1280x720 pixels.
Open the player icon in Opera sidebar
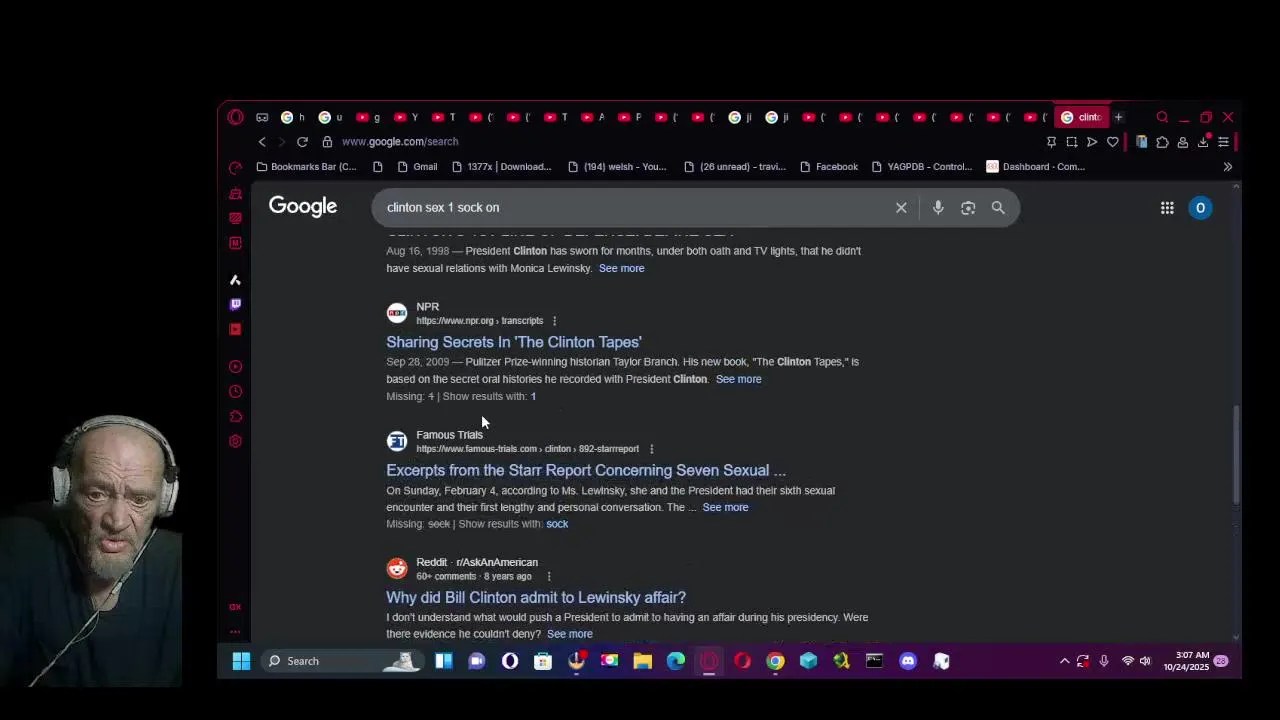click(x=235, y=366)
